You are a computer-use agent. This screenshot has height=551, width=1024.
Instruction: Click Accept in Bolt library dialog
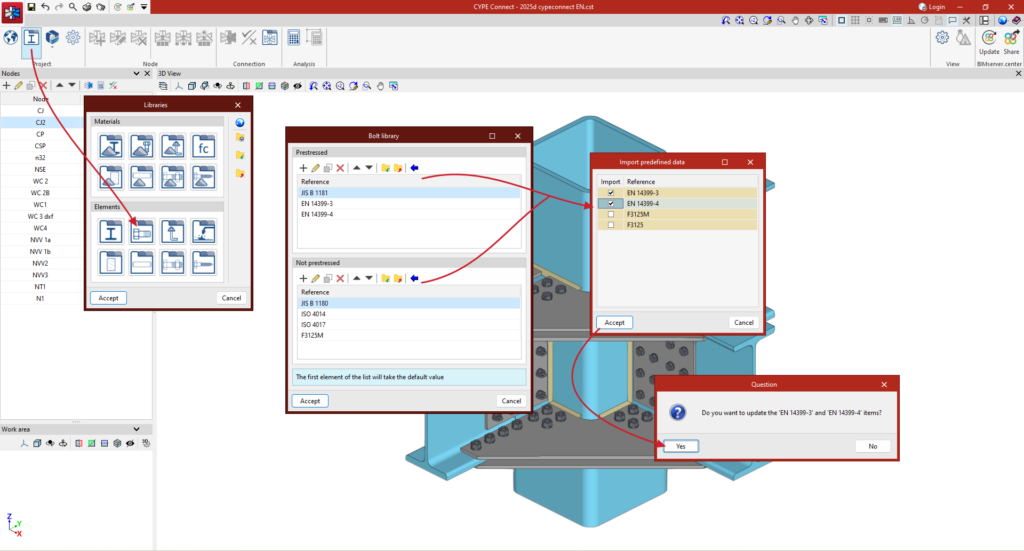click(310, 401)
